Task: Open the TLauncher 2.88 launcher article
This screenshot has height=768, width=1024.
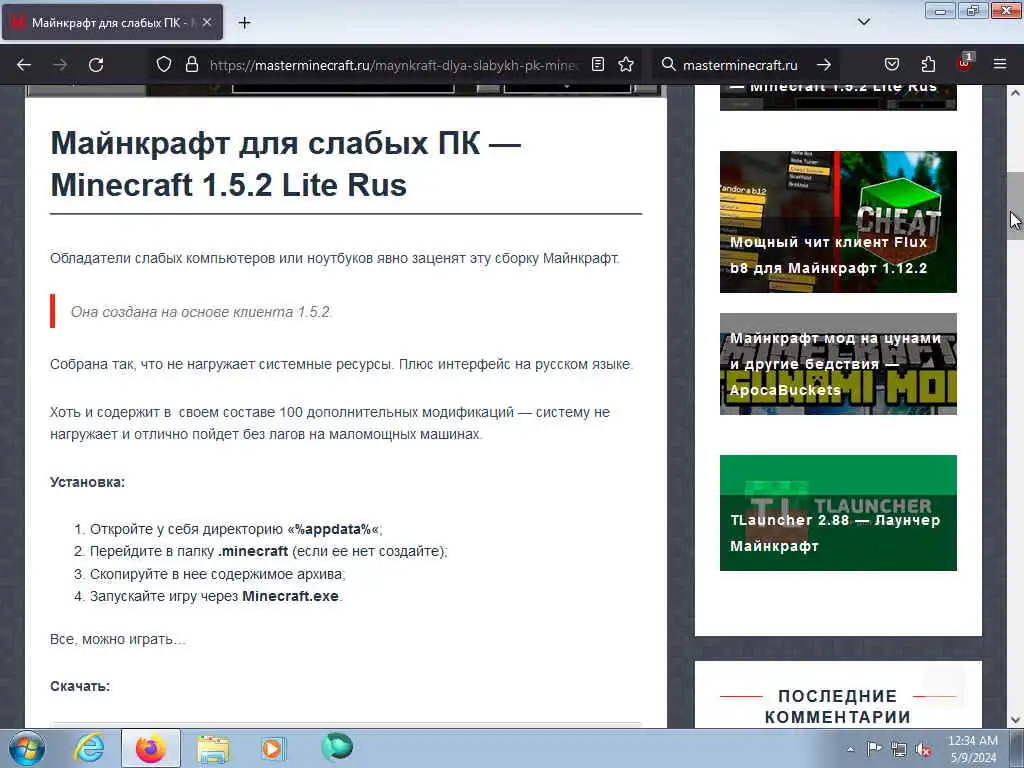Action: (x=838, y=513)
